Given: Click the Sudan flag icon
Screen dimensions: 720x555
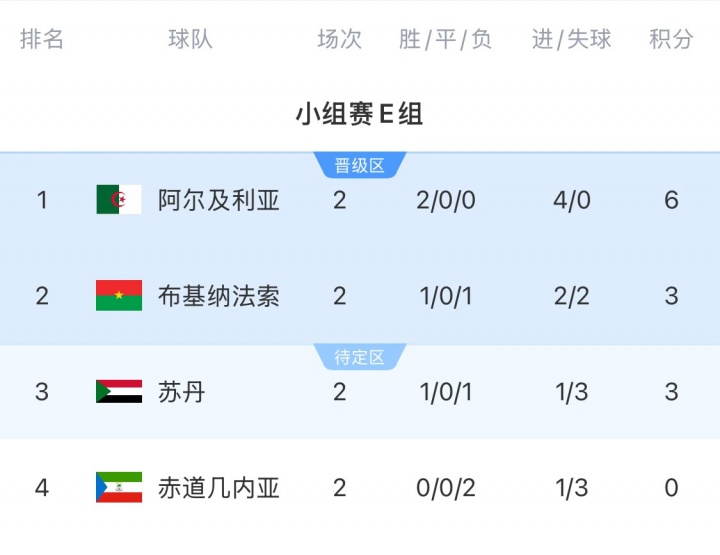Looking at the screenshot, I should (119, 392).
